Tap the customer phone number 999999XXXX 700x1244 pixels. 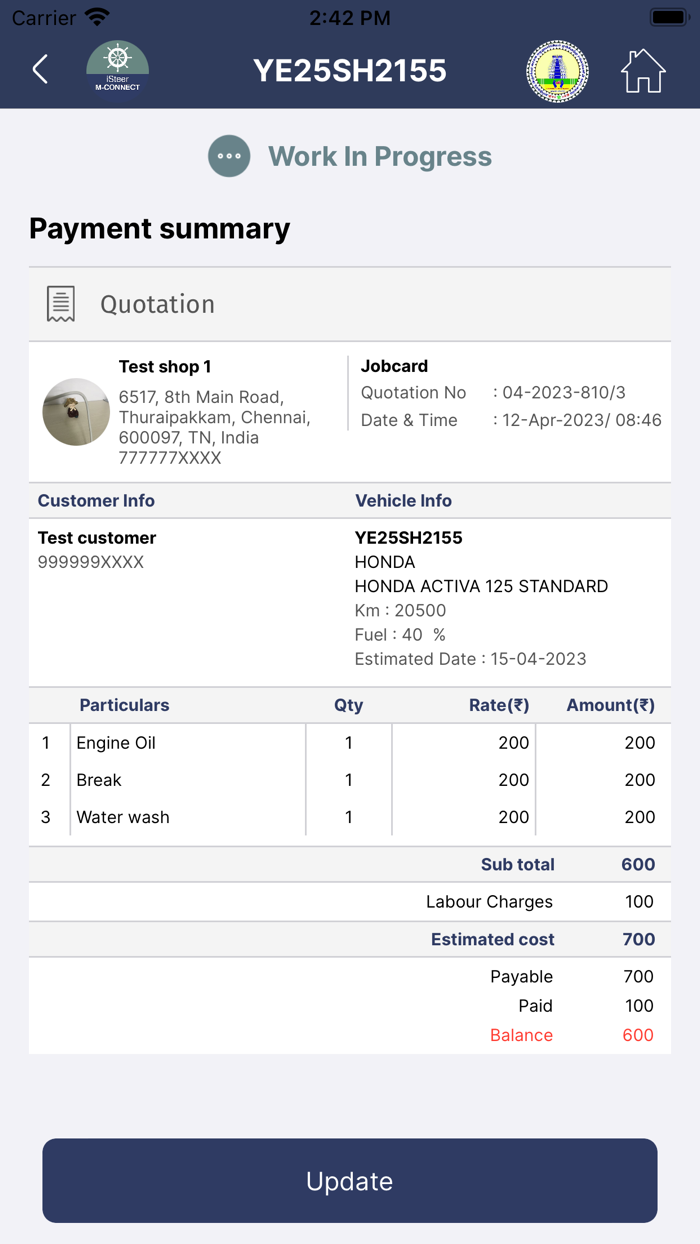coord(91,562)
